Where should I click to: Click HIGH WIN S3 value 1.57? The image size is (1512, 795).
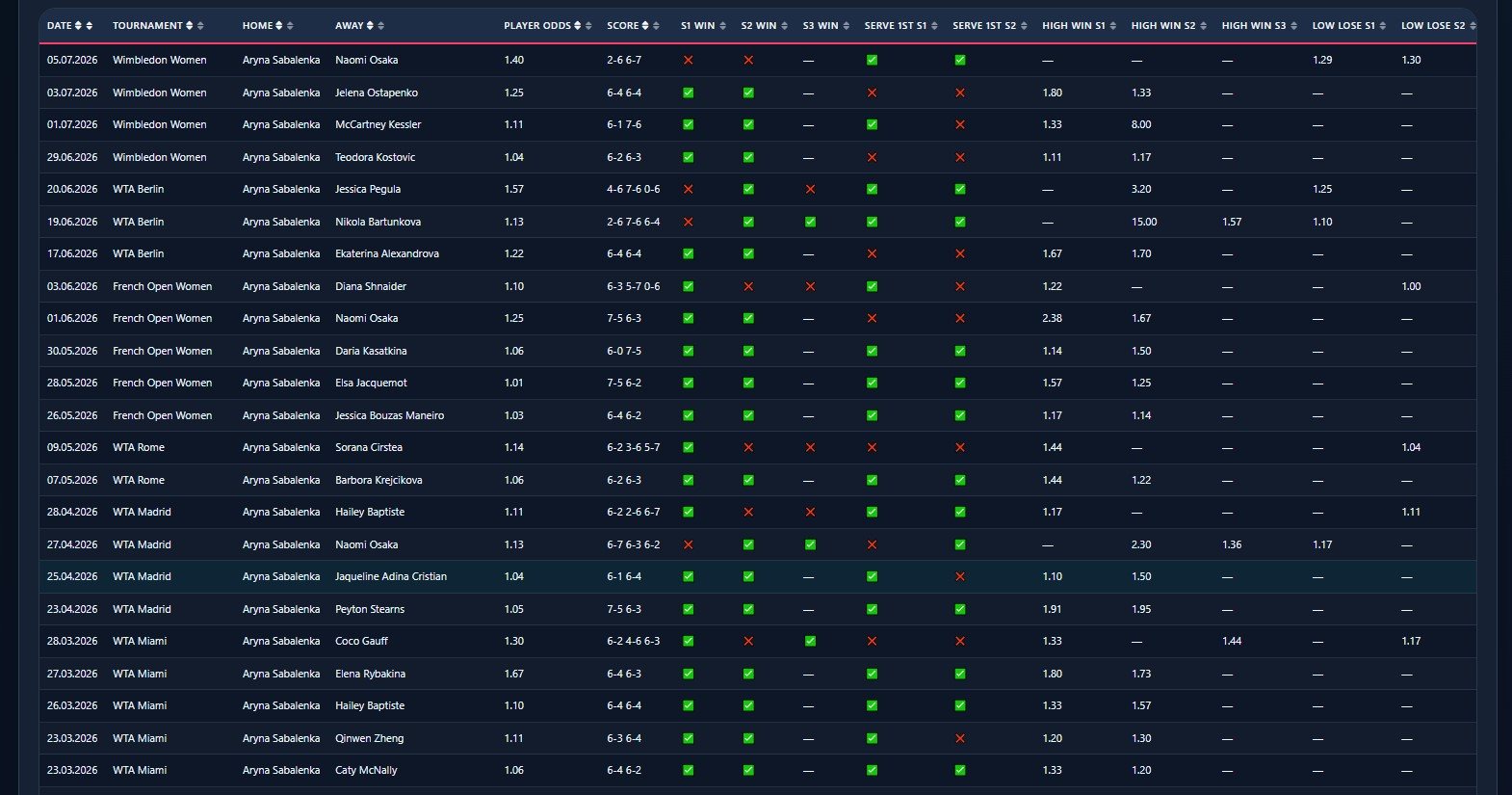pos(1231,222)
